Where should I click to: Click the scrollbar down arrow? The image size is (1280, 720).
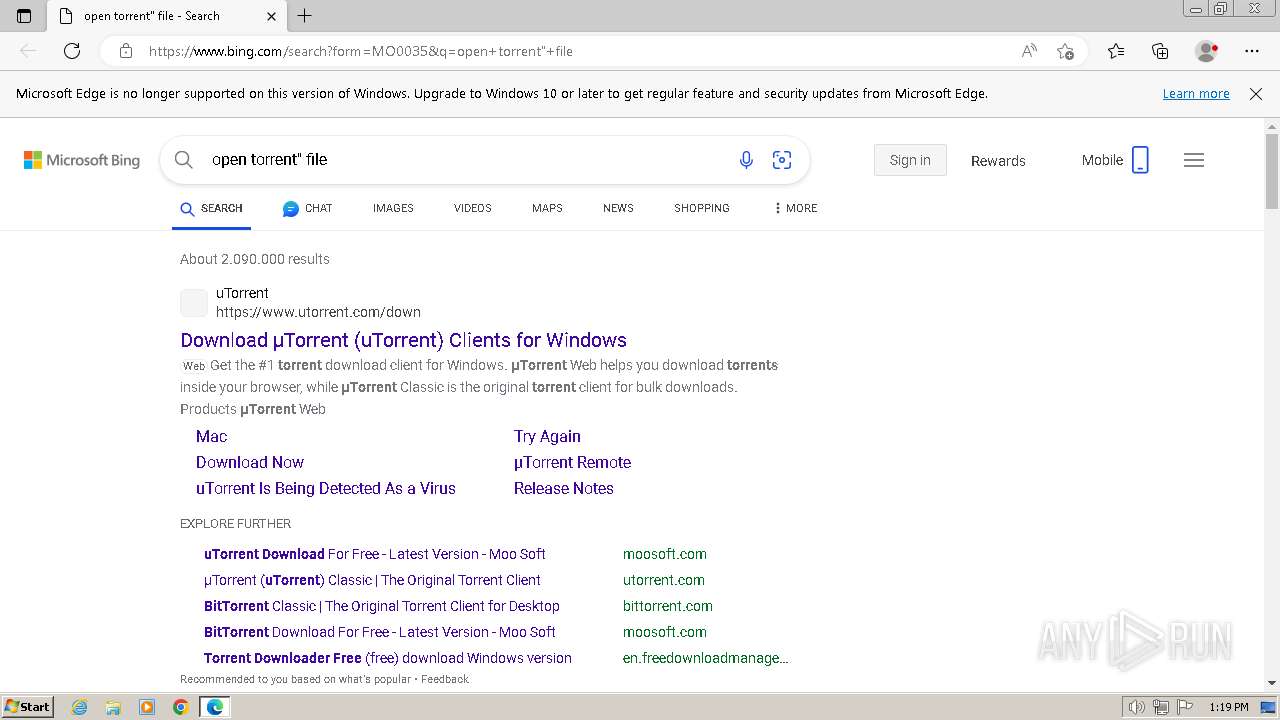pos(1272,683)
